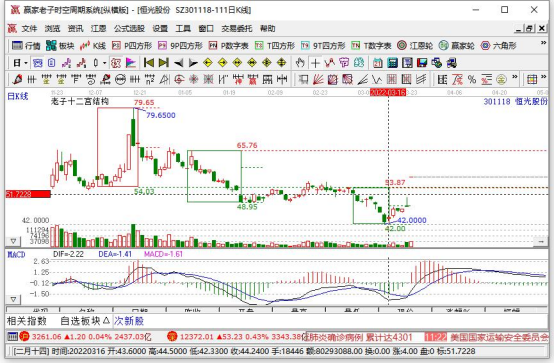
Task: Jump to first bar with skip-to-start arrow
Action: [149, 63]
